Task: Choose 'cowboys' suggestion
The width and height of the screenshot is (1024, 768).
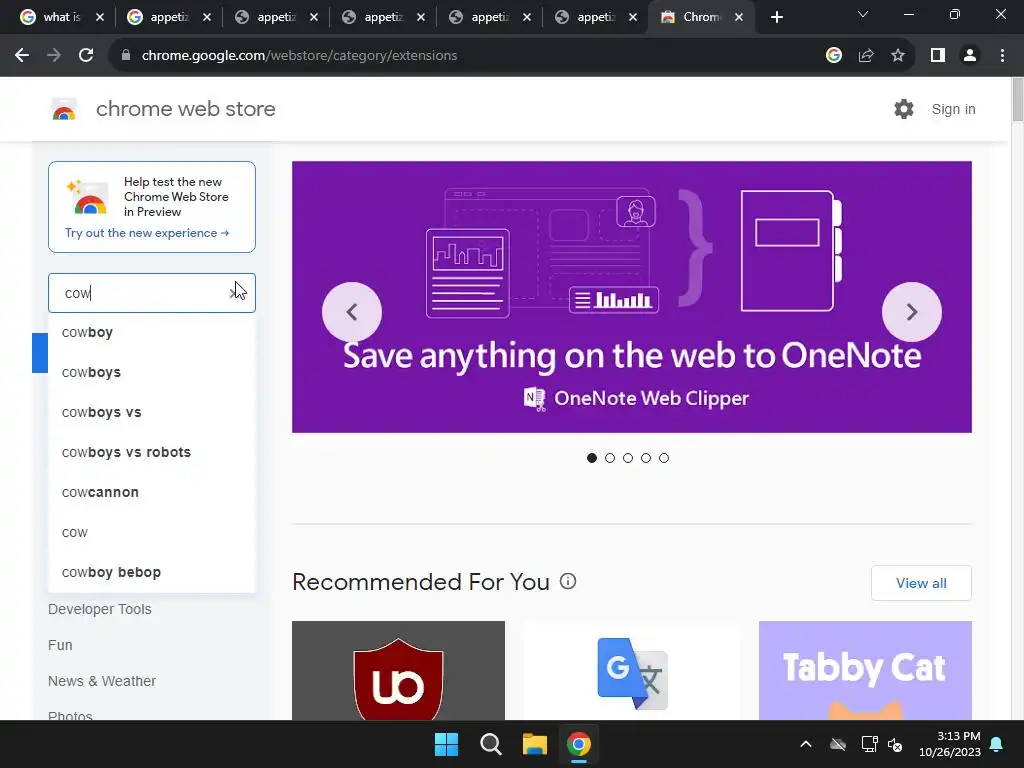Action: coord(152,372)
